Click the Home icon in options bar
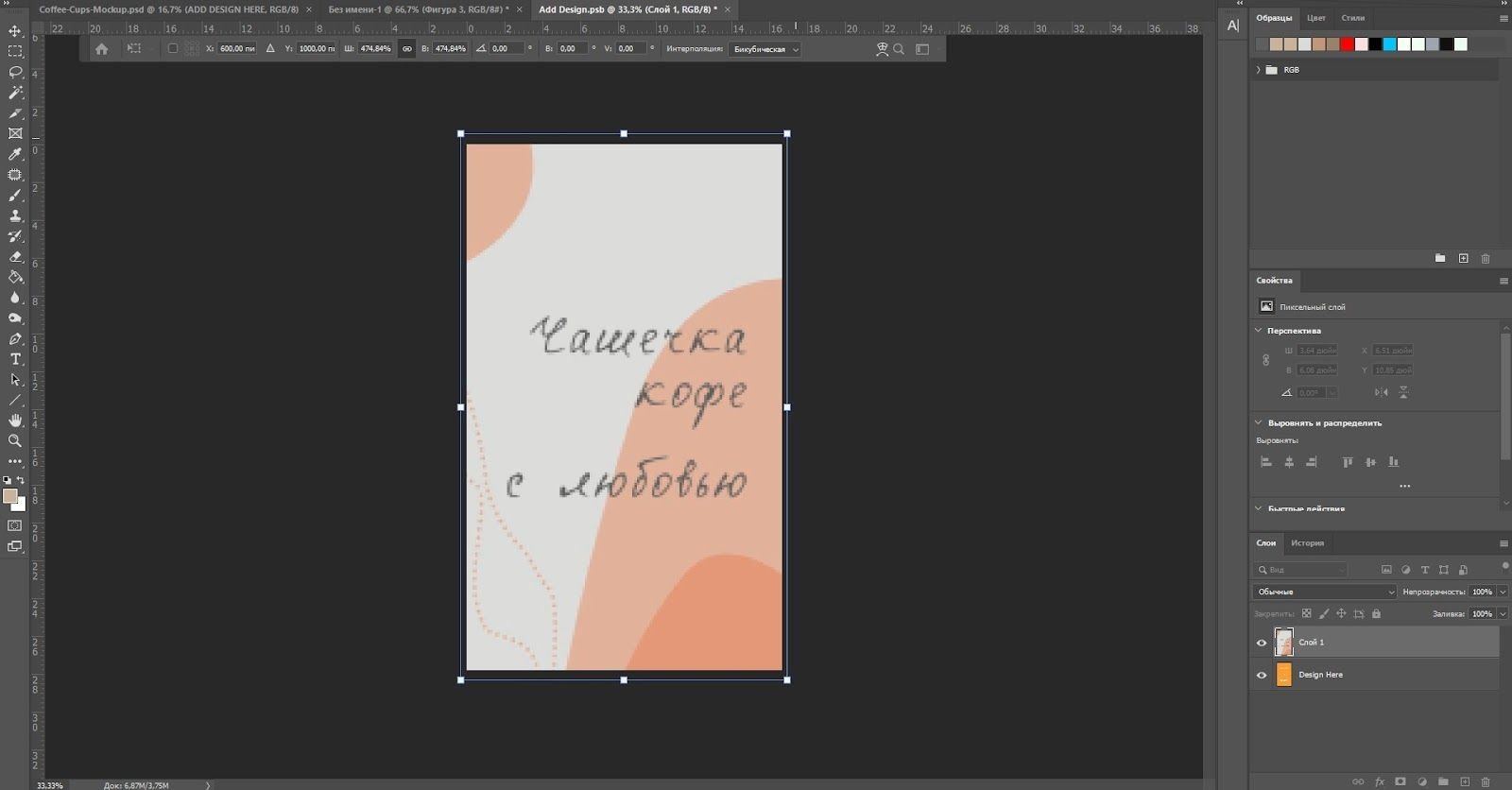Screen dimensions: 1512x790 [102, 48]
